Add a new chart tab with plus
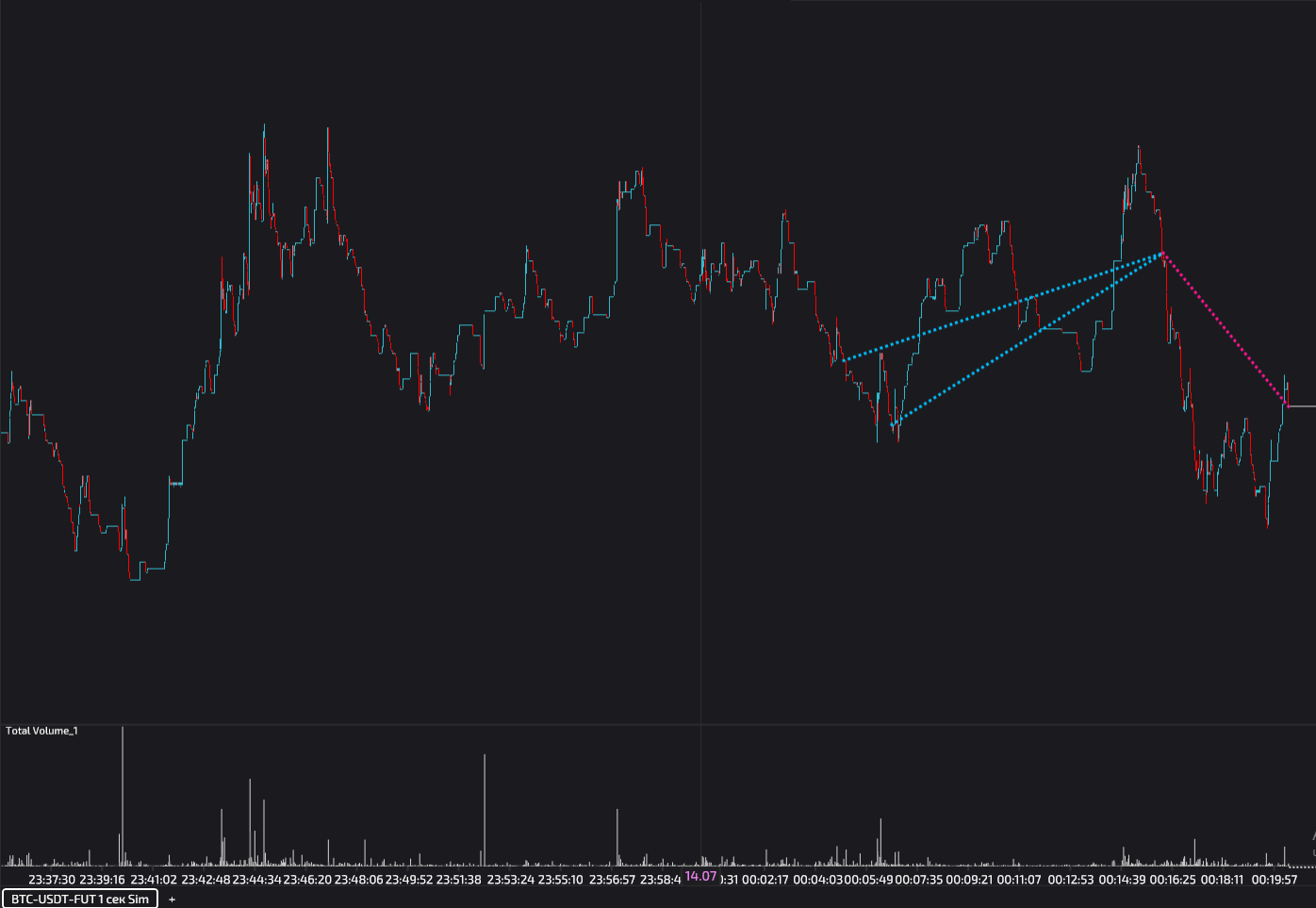Viewport: 1316px width, 908px height. tap(172, 900)
